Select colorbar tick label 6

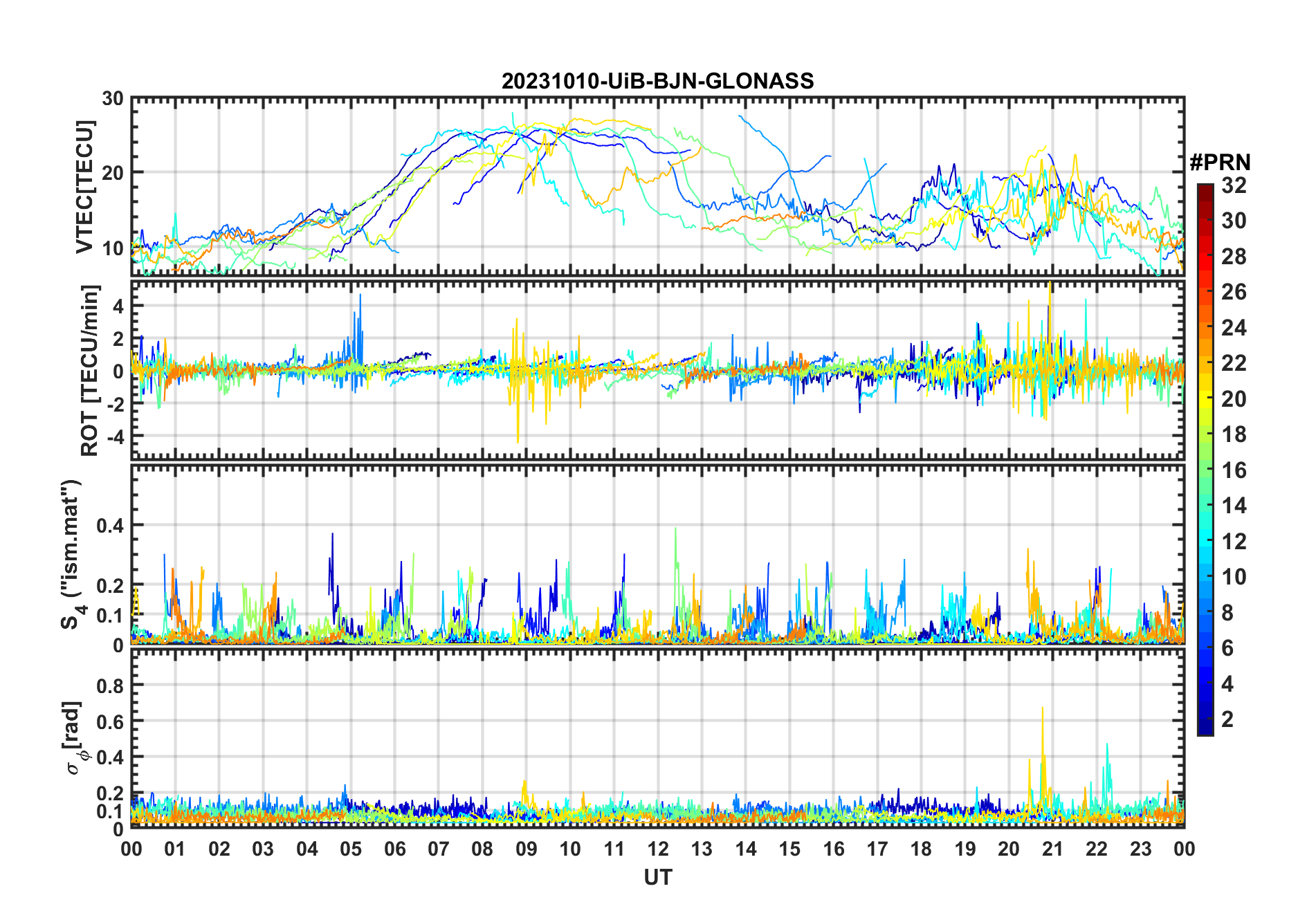point(1227,648)
